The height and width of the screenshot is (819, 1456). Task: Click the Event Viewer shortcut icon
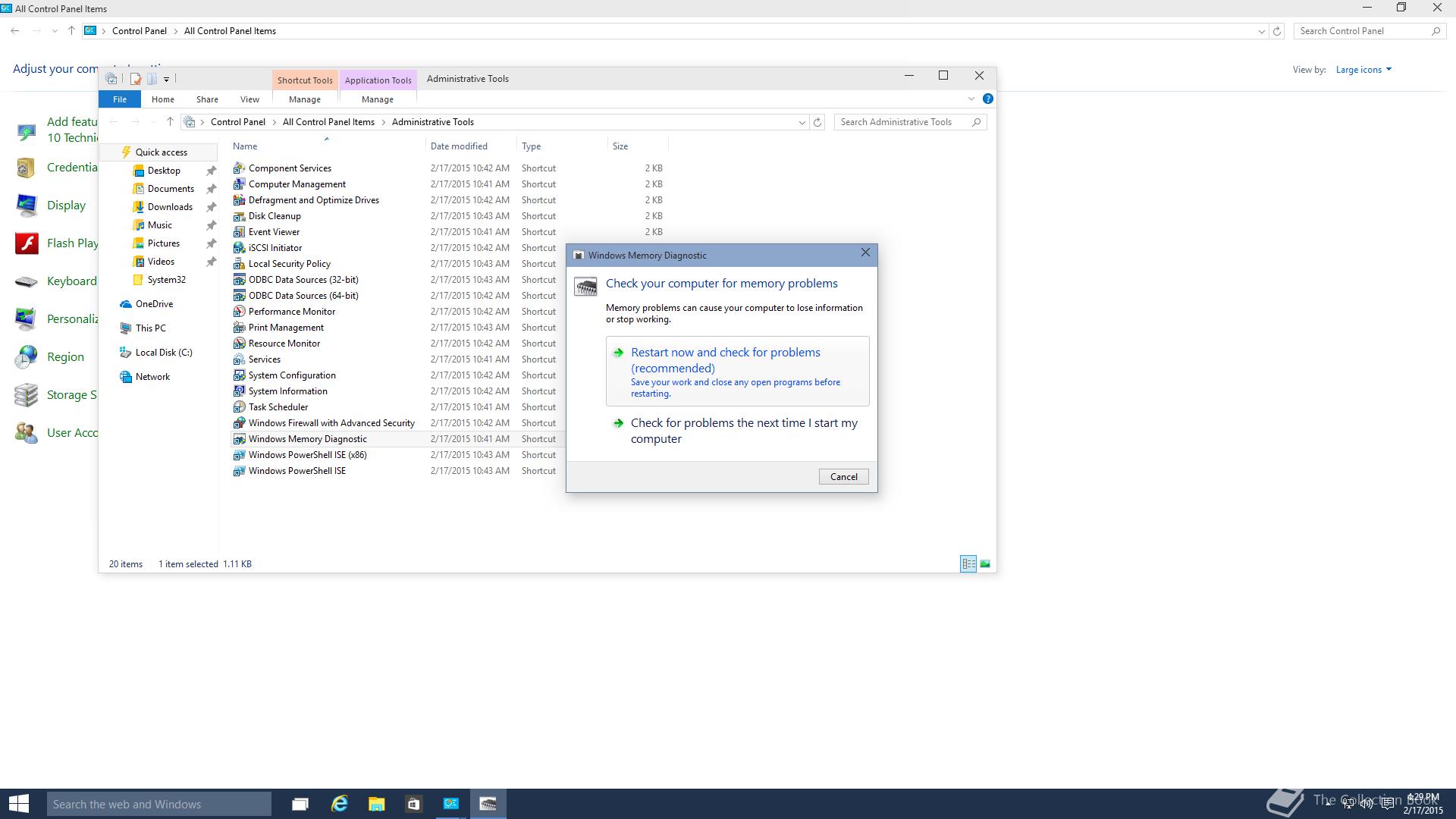point(239,232)
